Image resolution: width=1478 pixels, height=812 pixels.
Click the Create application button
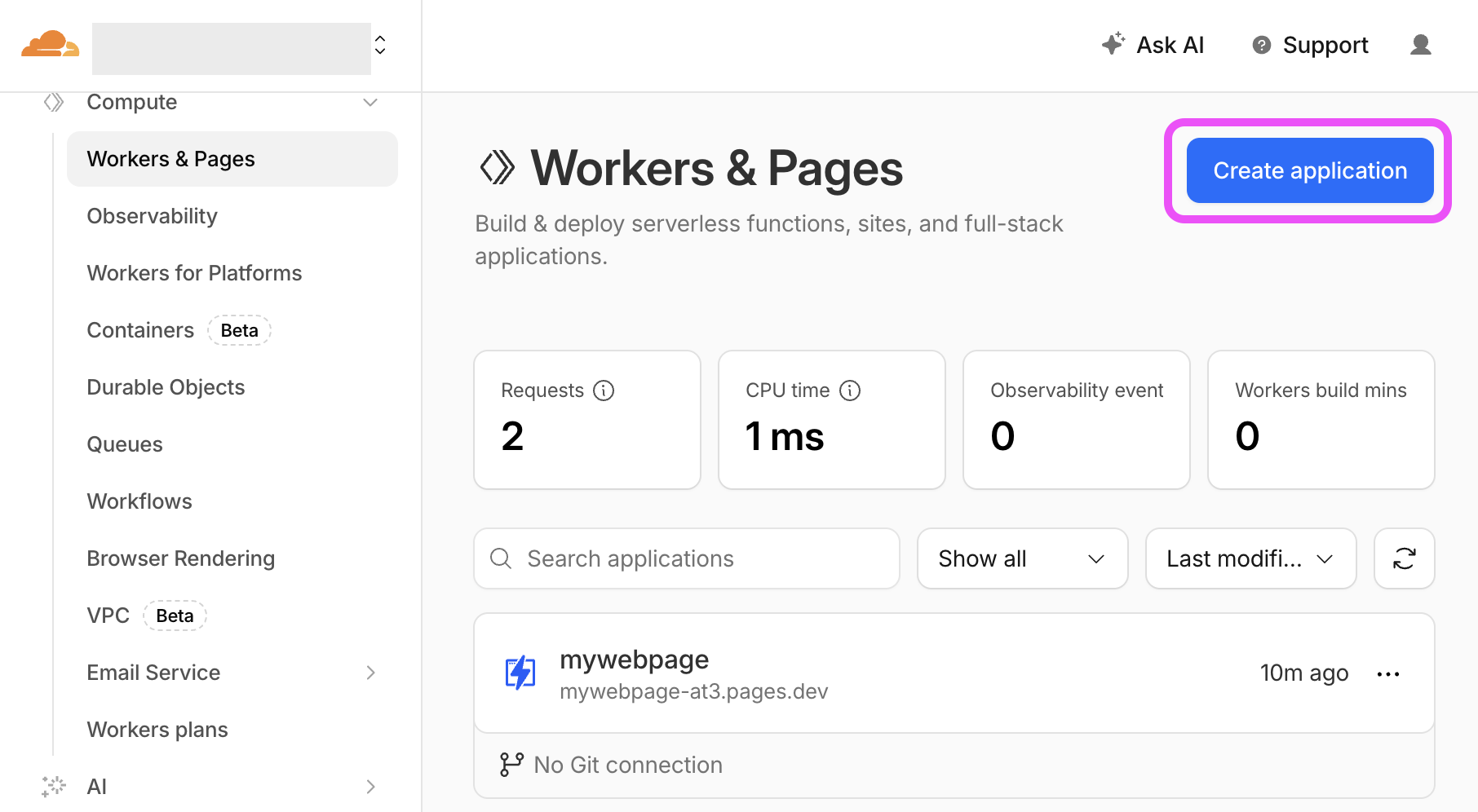pyautogui.click(x=1308, y=170)
